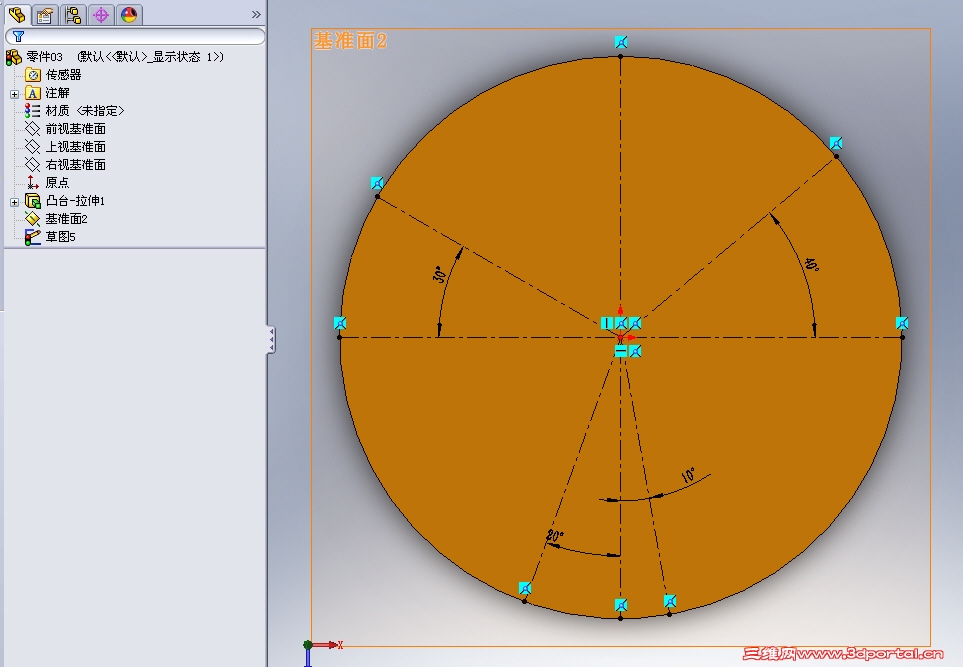The height and width of the screenshot is (667, 963).
Task: Click the coincident relation icon at right endpoint
Action: pos(902,323)
